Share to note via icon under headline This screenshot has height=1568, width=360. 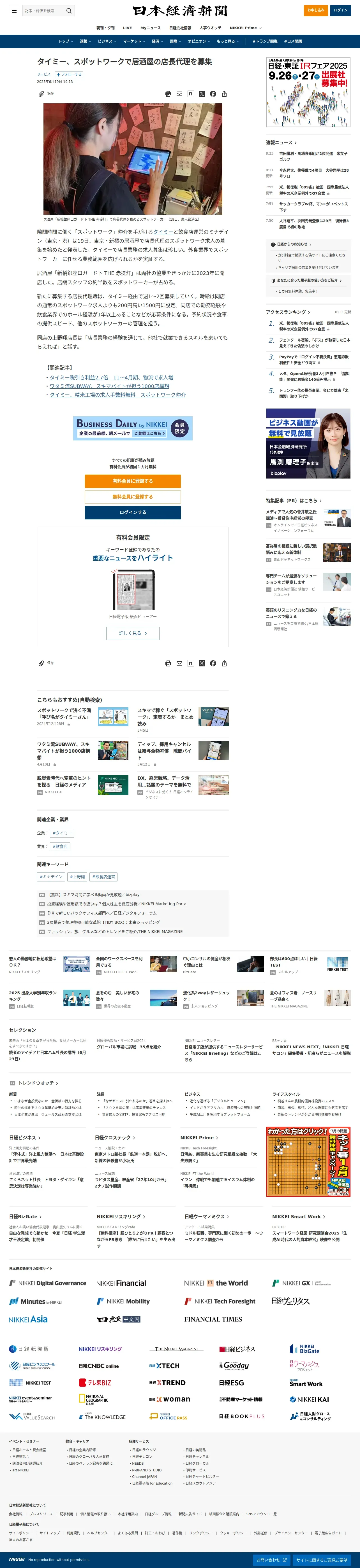pyautogui.click(x=191, y=94)
